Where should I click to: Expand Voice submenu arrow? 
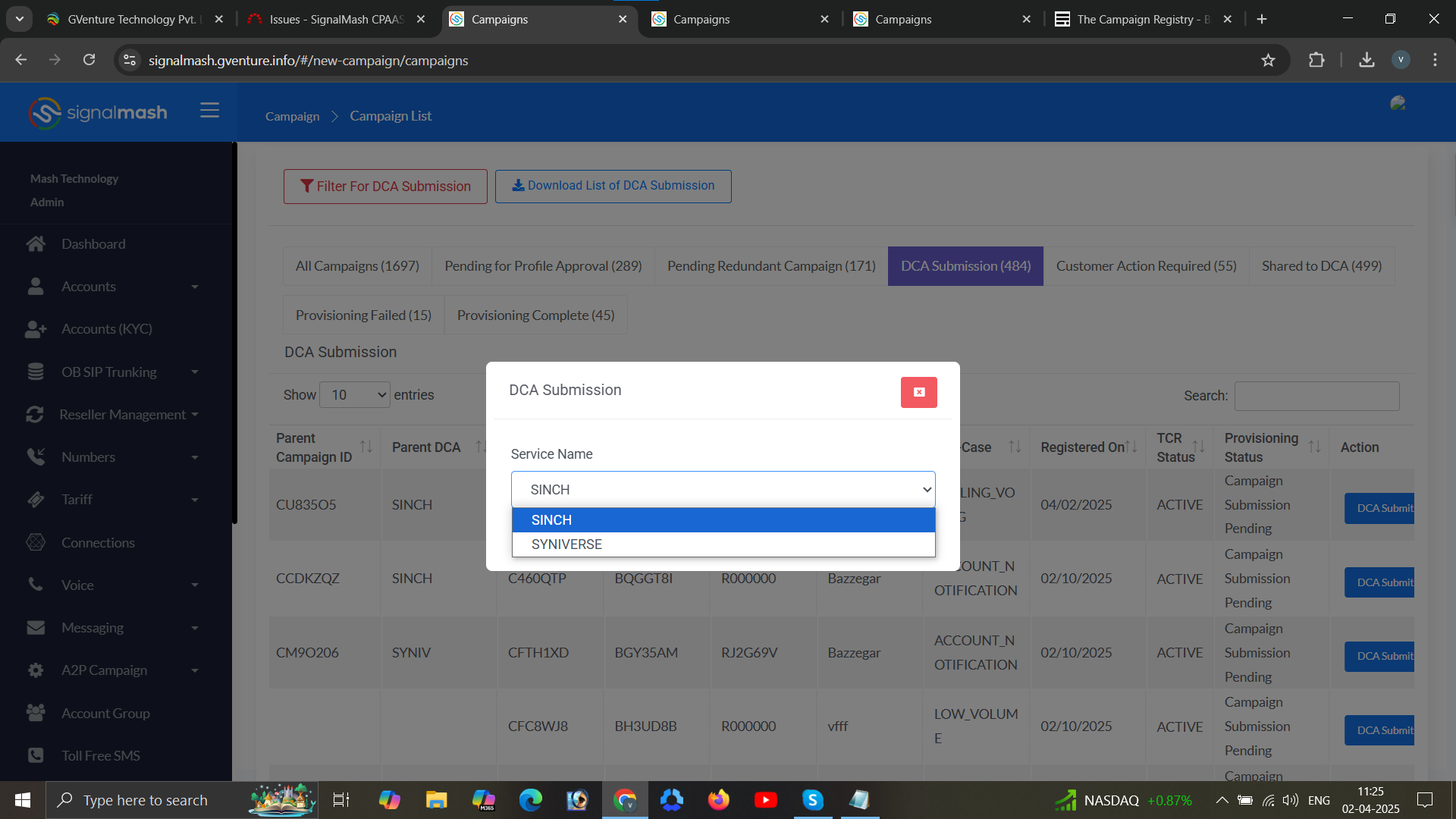tap(195, 585)
